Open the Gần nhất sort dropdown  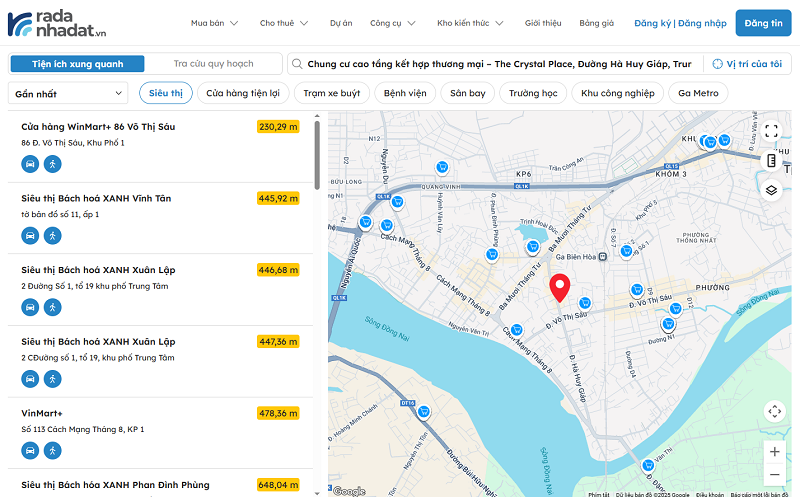pos(68,93)
